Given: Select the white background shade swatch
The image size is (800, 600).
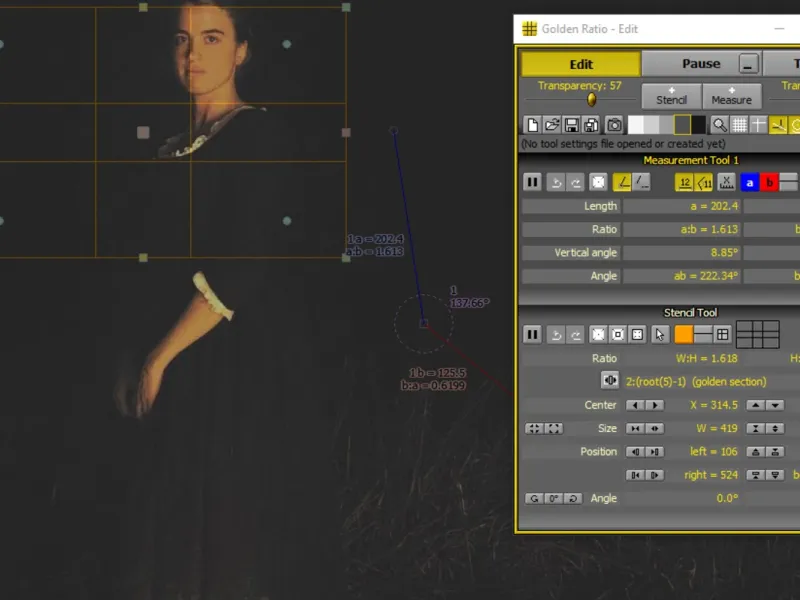Looking at the screenshot, I should click(635, 125).
